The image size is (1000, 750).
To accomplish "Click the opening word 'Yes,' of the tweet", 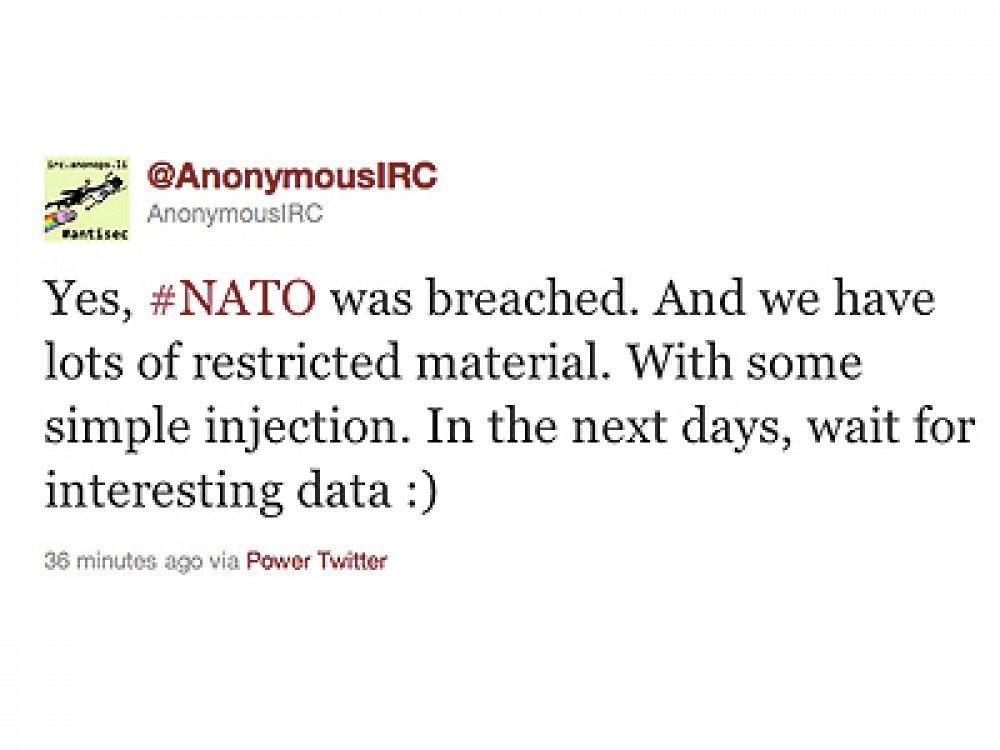I will [89, 298].
